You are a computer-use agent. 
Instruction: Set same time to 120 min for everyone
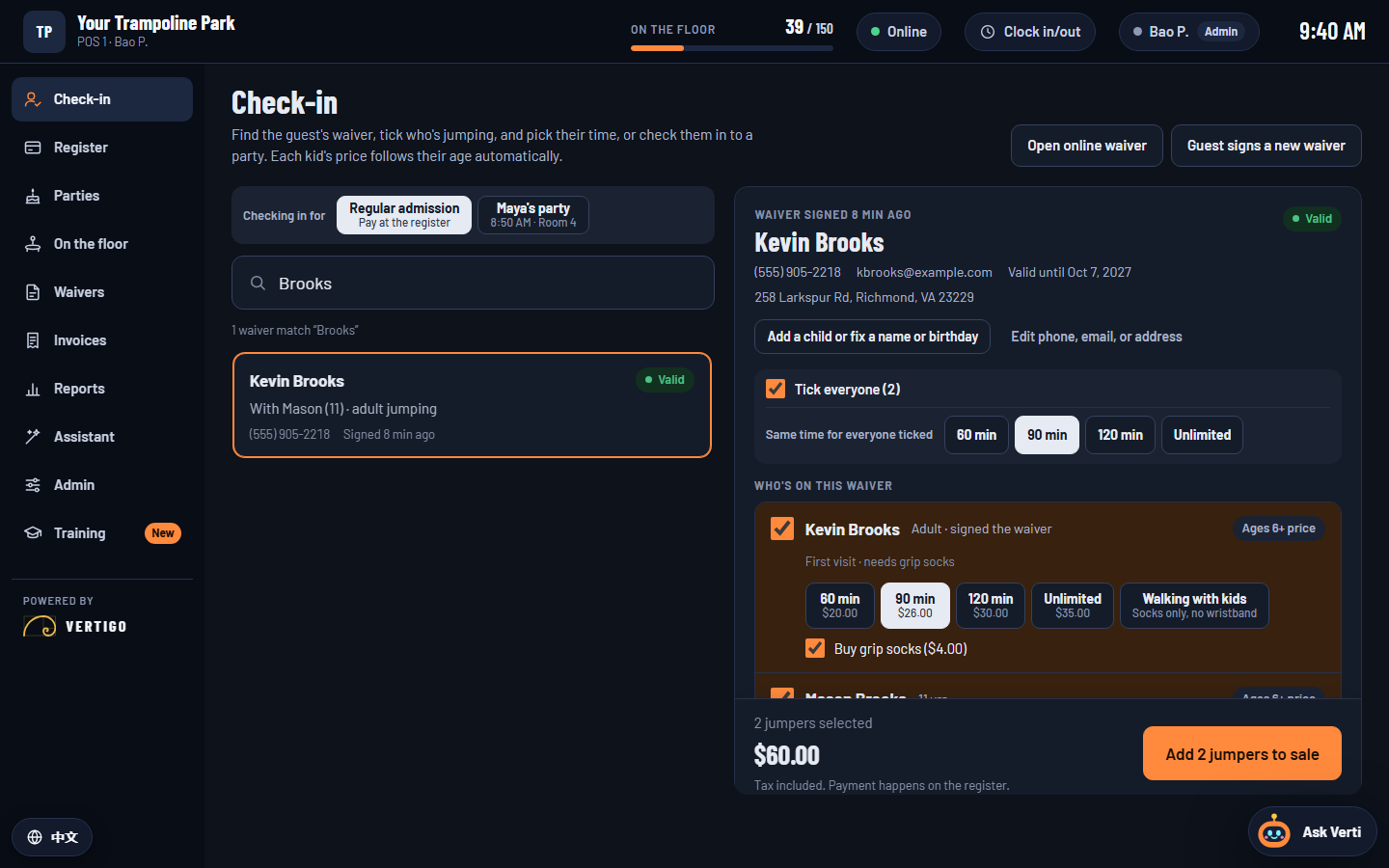[x=1120, y=435]
